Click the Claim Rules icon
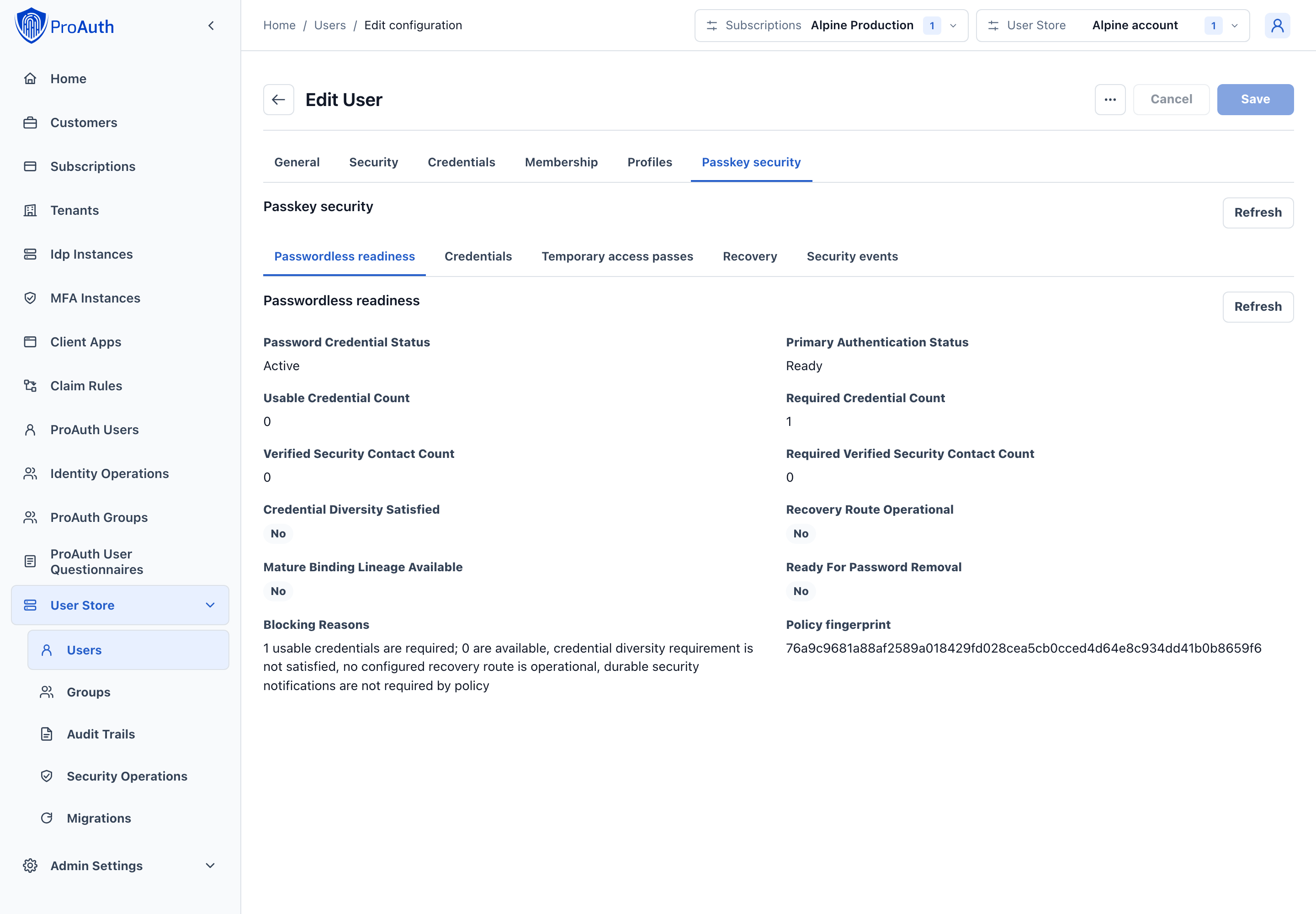 tap(30, 386)
